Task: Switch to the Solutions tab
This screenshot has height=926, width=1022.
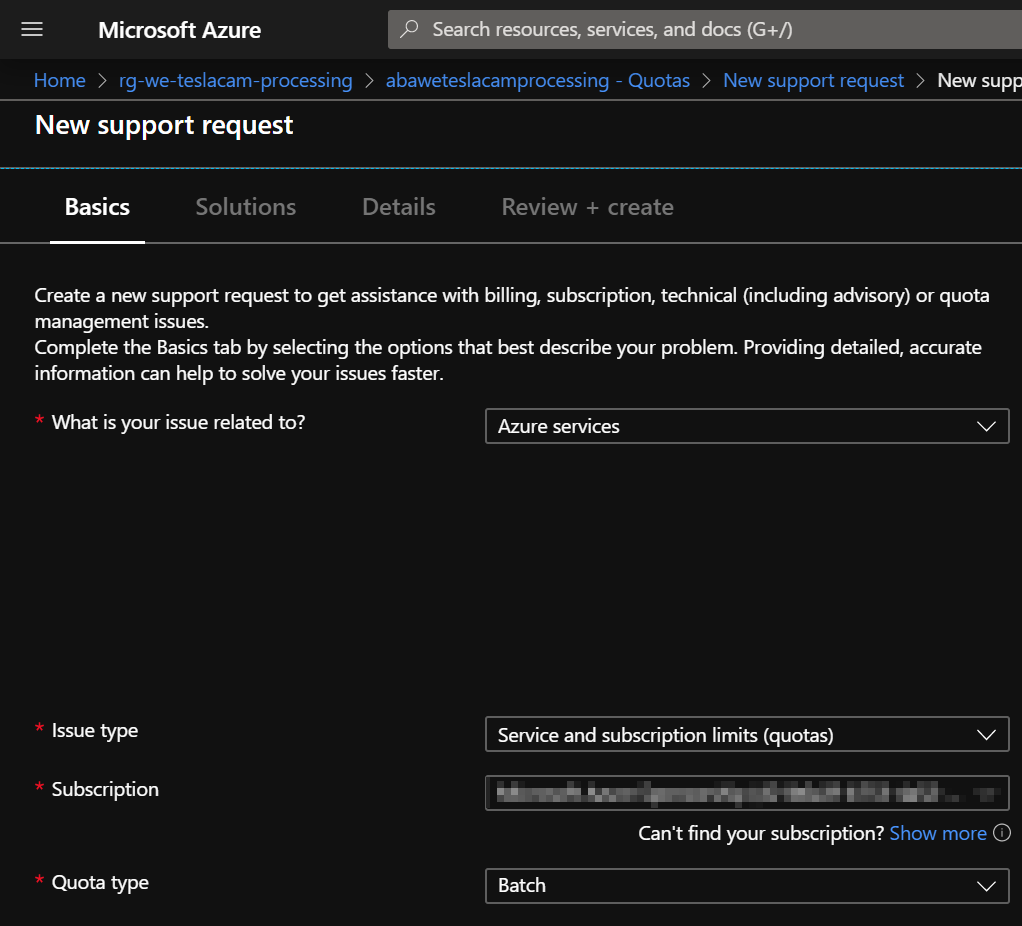Action: pos(246,207)
